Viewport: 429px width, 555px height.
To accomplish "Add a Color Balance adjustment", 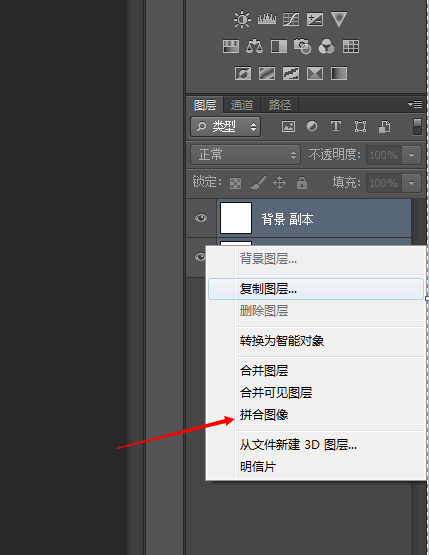I will click(254, 46).
